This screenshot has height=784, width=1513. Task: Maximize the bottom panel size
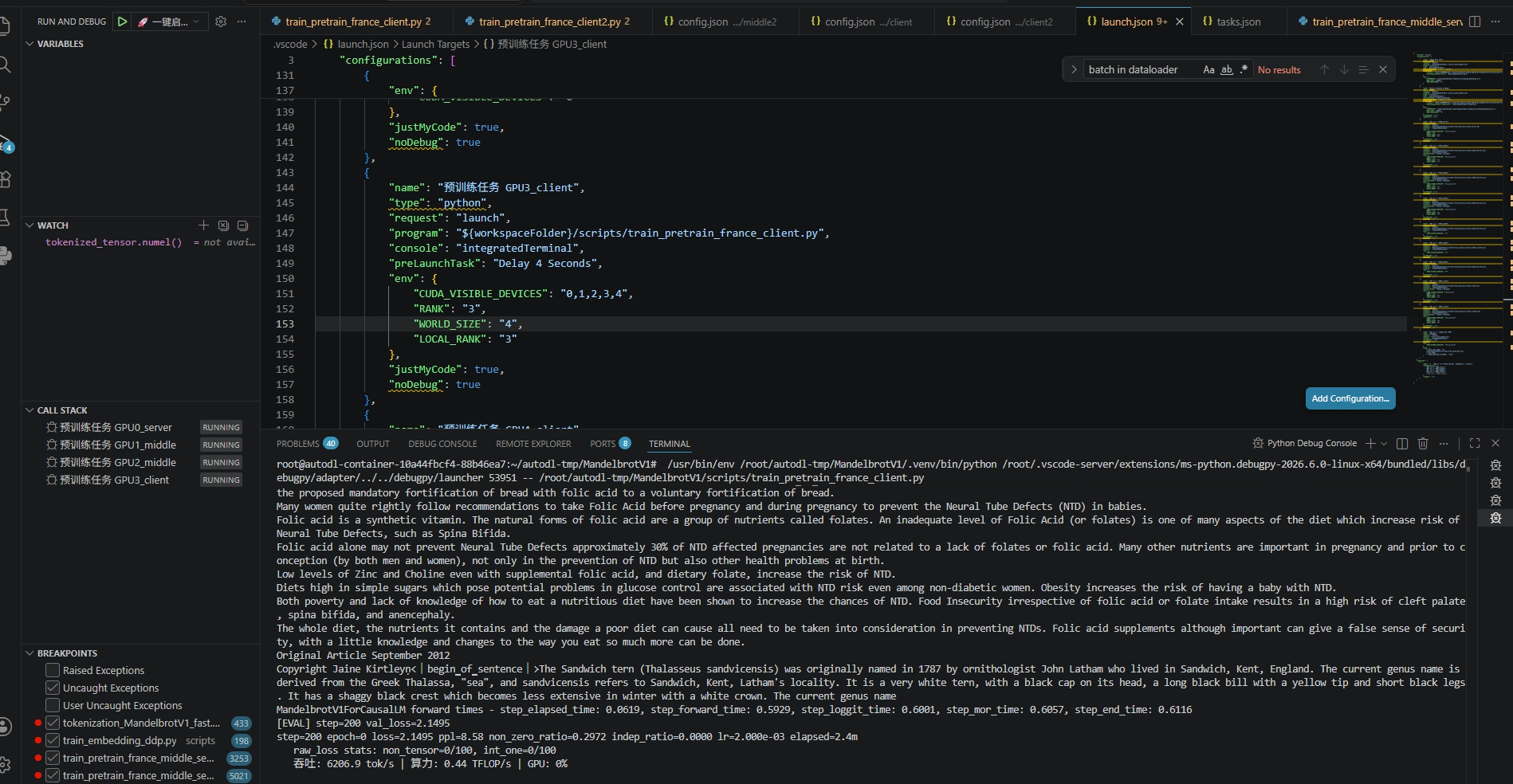pyautogui.click(x=1475, y=443)
